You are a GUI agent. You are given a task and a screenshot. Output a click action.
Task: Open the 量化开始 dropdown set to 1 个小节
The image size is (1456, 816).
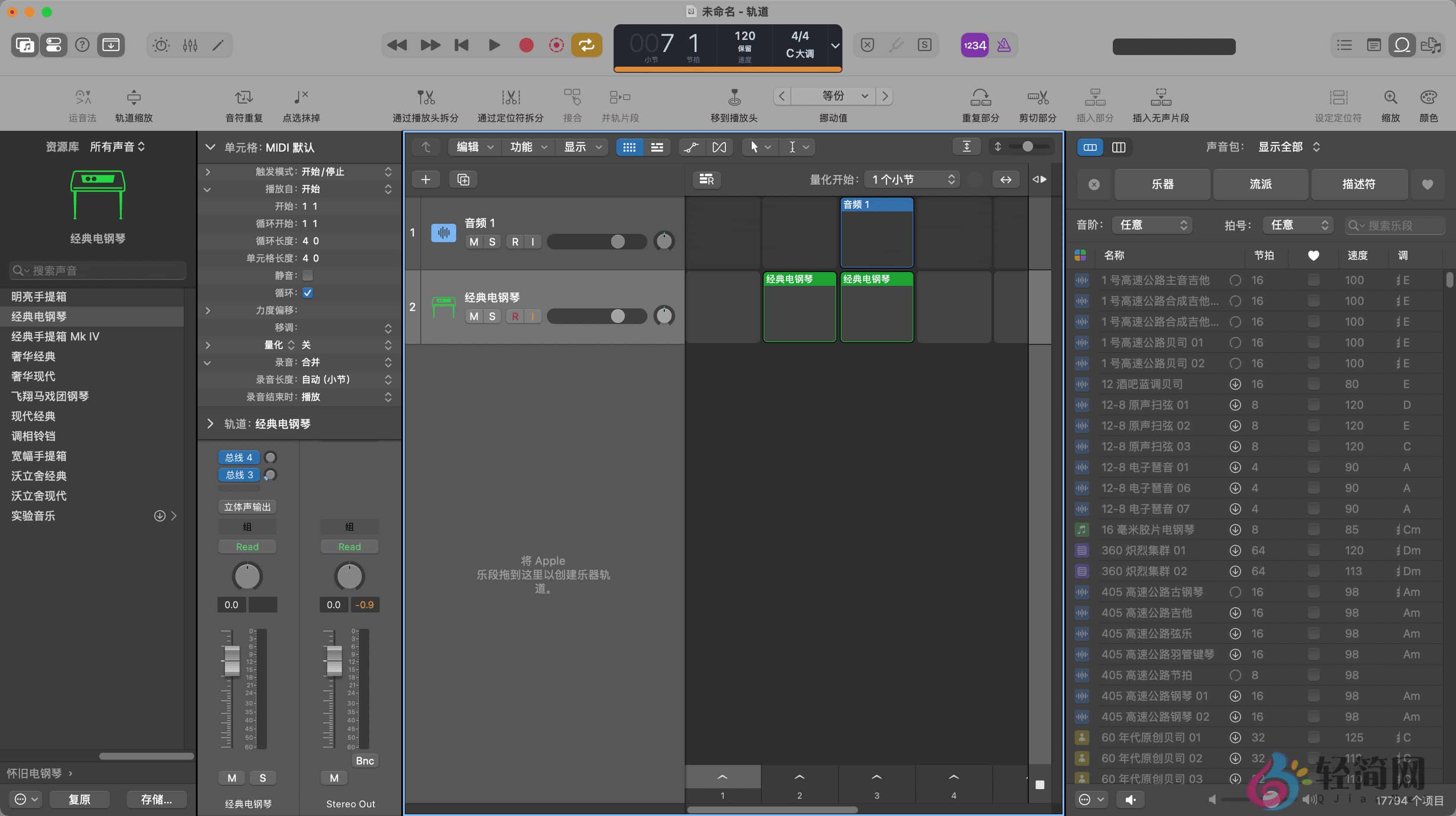(911, 179)
